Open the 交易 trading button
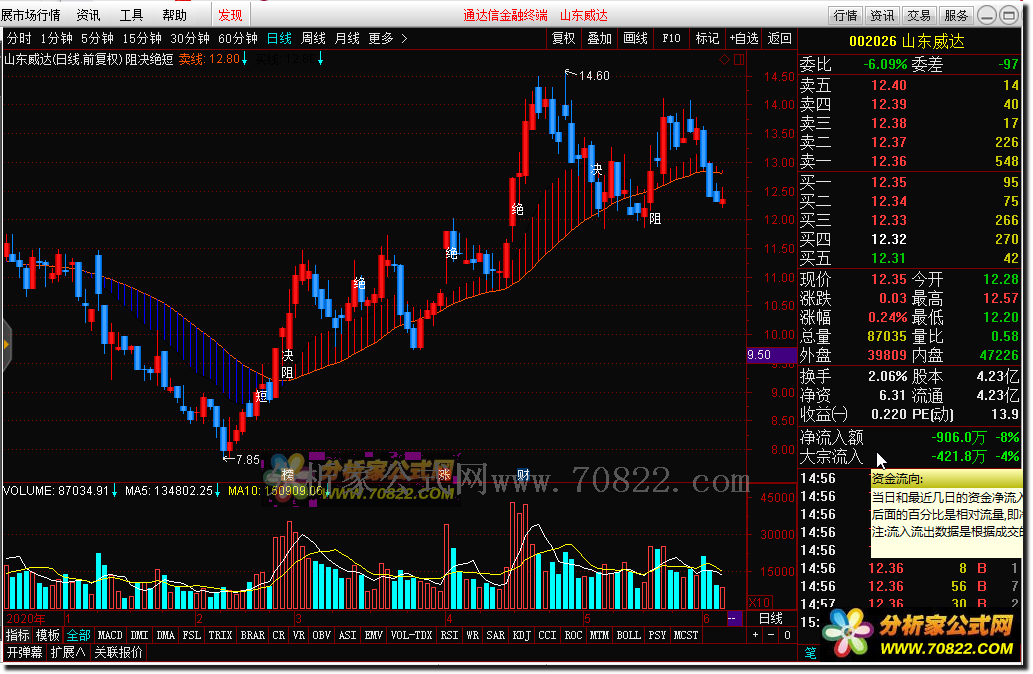Image resolution: width=1033 pixels, height=674 pixels. [919, 15]
